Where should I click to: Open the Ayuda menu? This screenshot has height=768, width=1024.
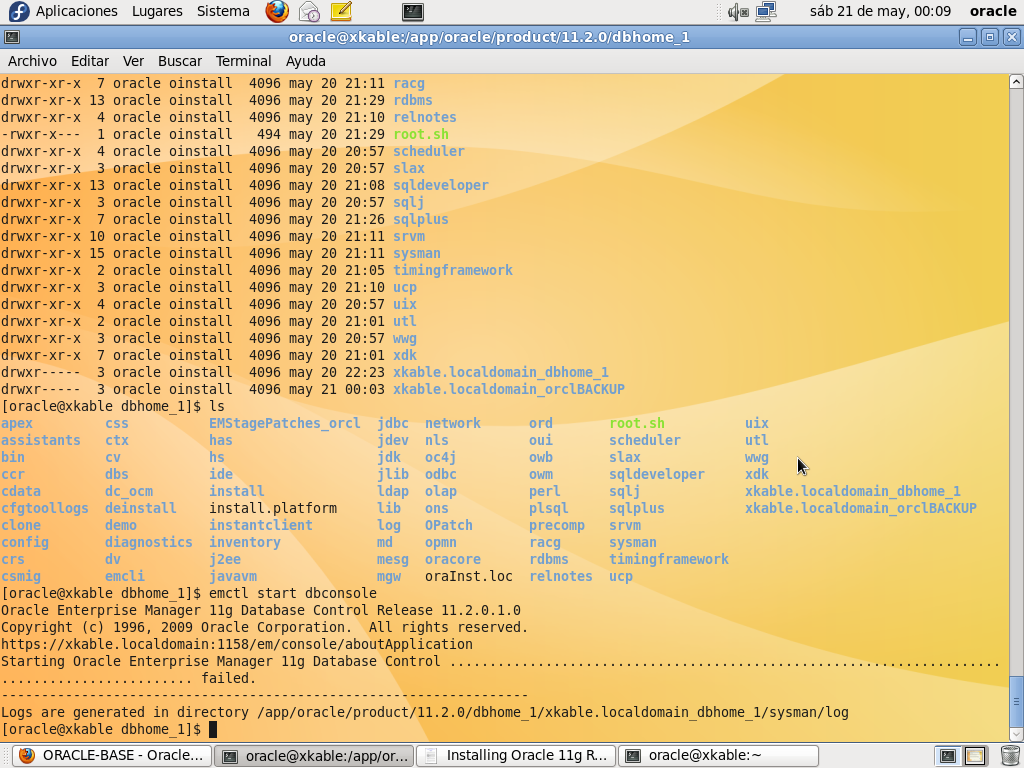click(306, 61)
